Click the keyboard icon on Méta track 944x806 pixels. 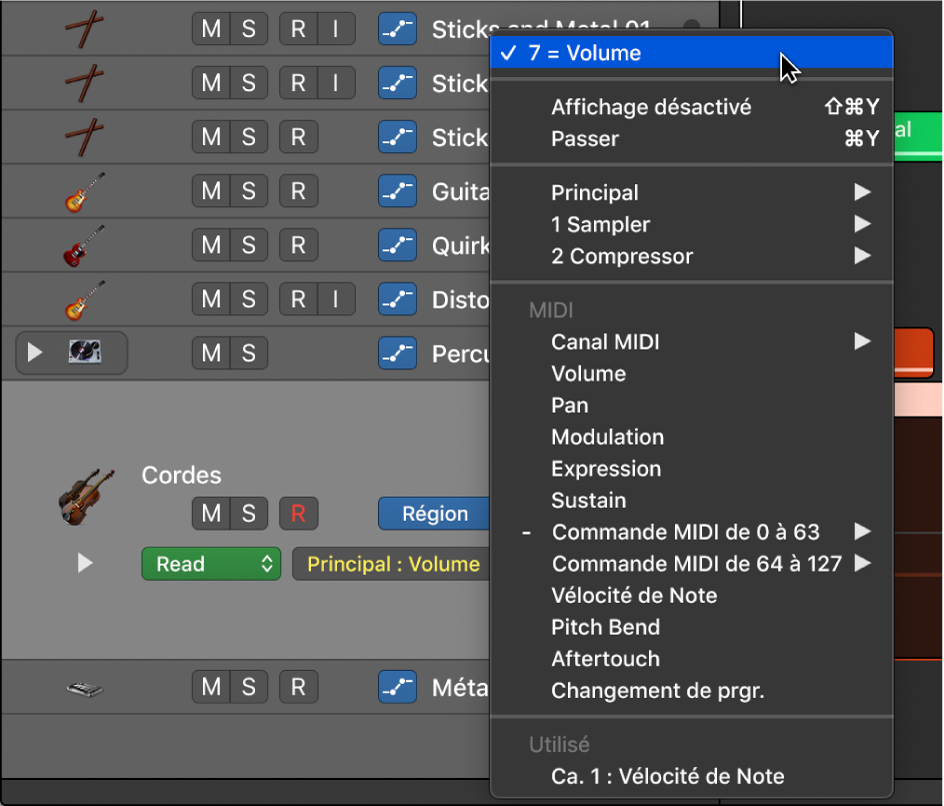coord(84,688)
